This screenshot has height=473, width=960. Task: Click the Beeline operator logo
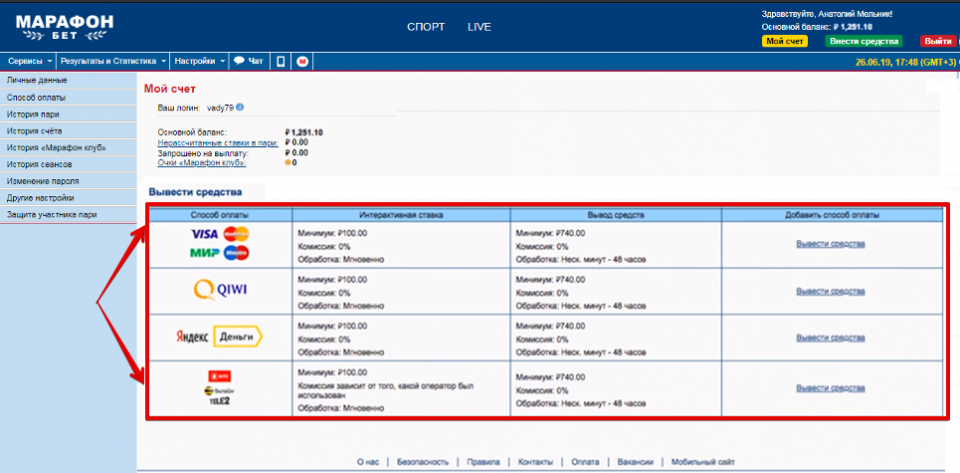pyautogui.click(x=220, y=390)
